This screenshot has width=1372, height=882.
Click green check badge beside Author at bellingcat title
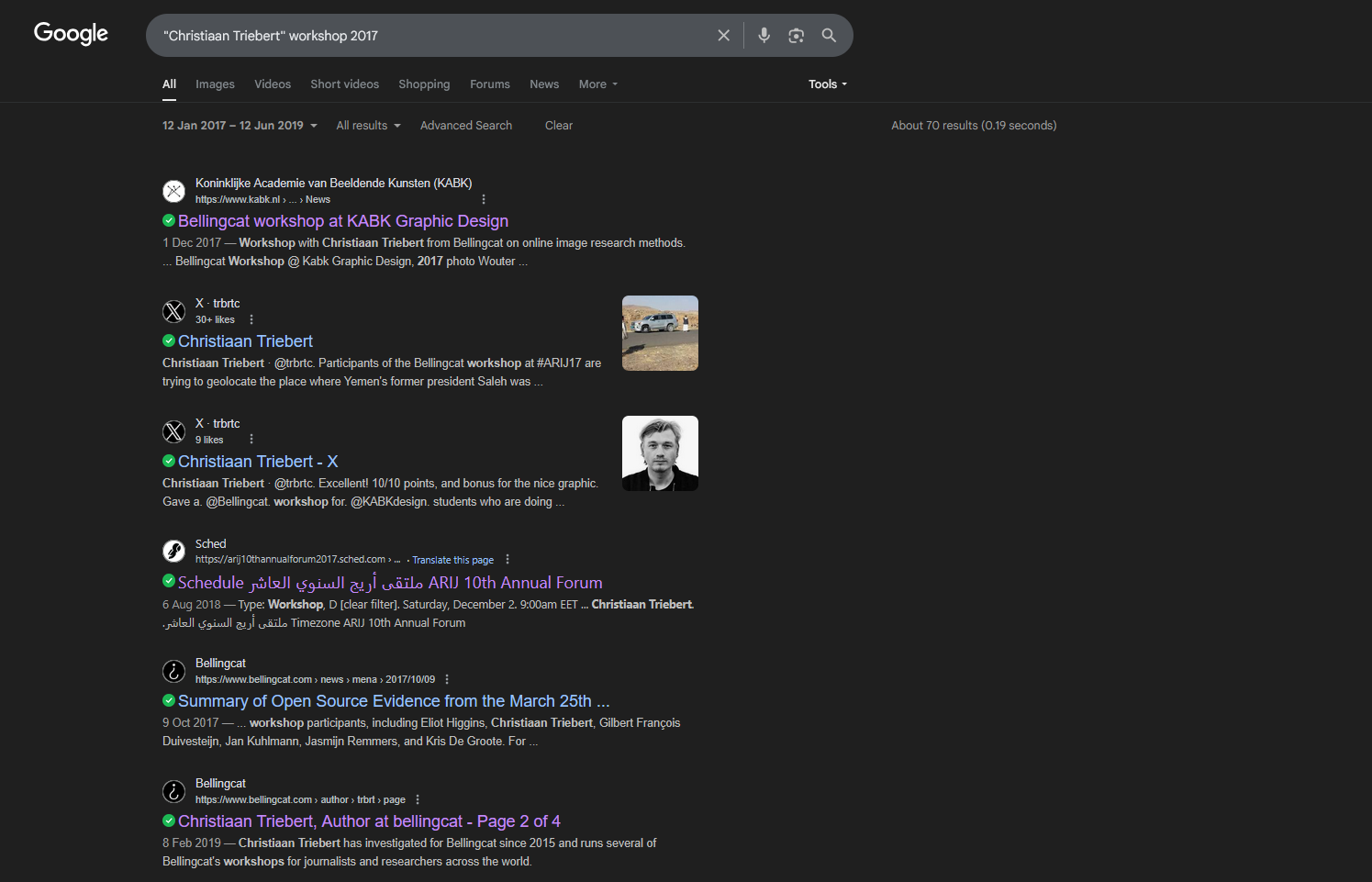coord(169,821)
